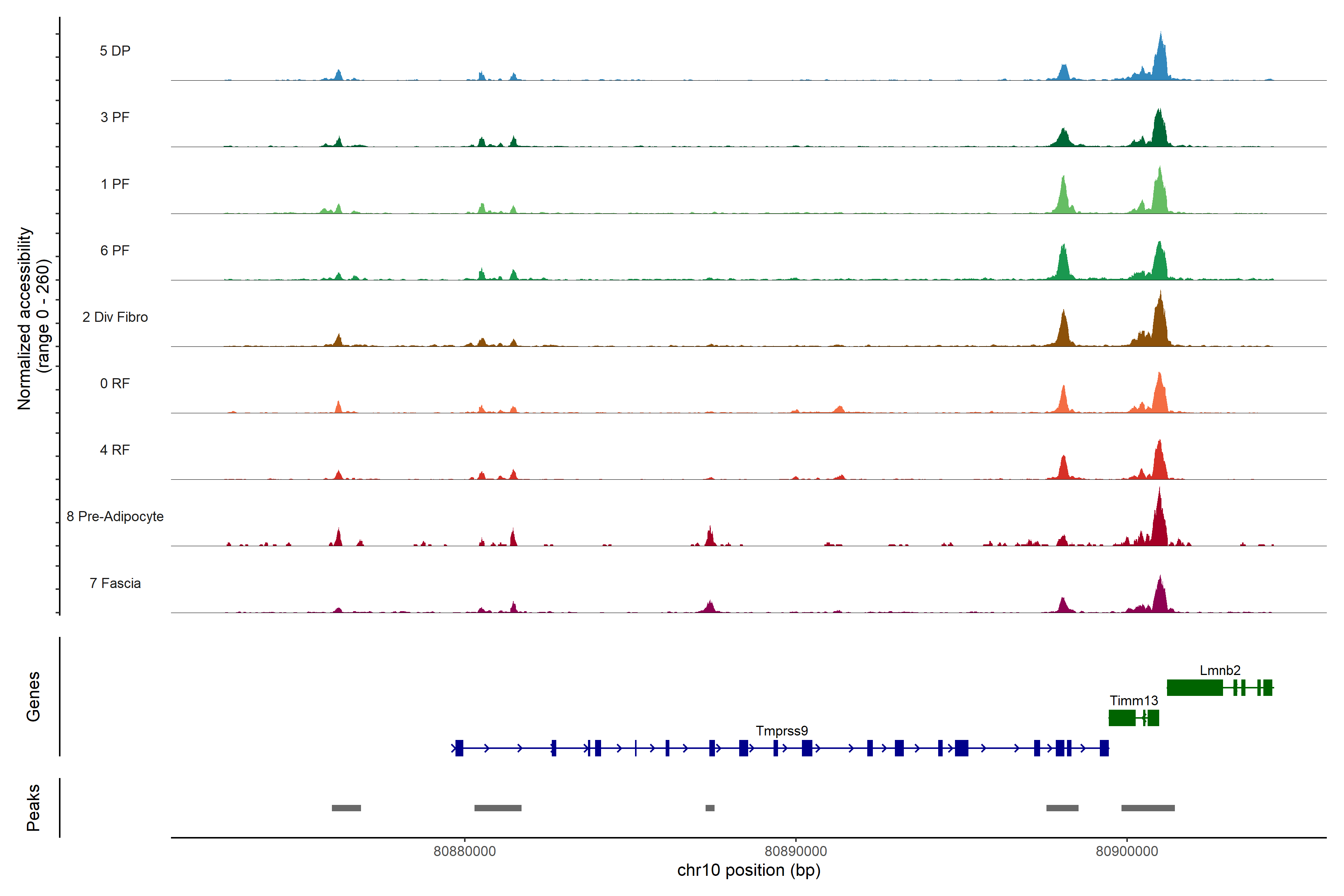The width and height of the screenshot is (1344, 896).
Task: Click the smallest gray peak marker
Action: pyautogui.click(x=710, y=808)
